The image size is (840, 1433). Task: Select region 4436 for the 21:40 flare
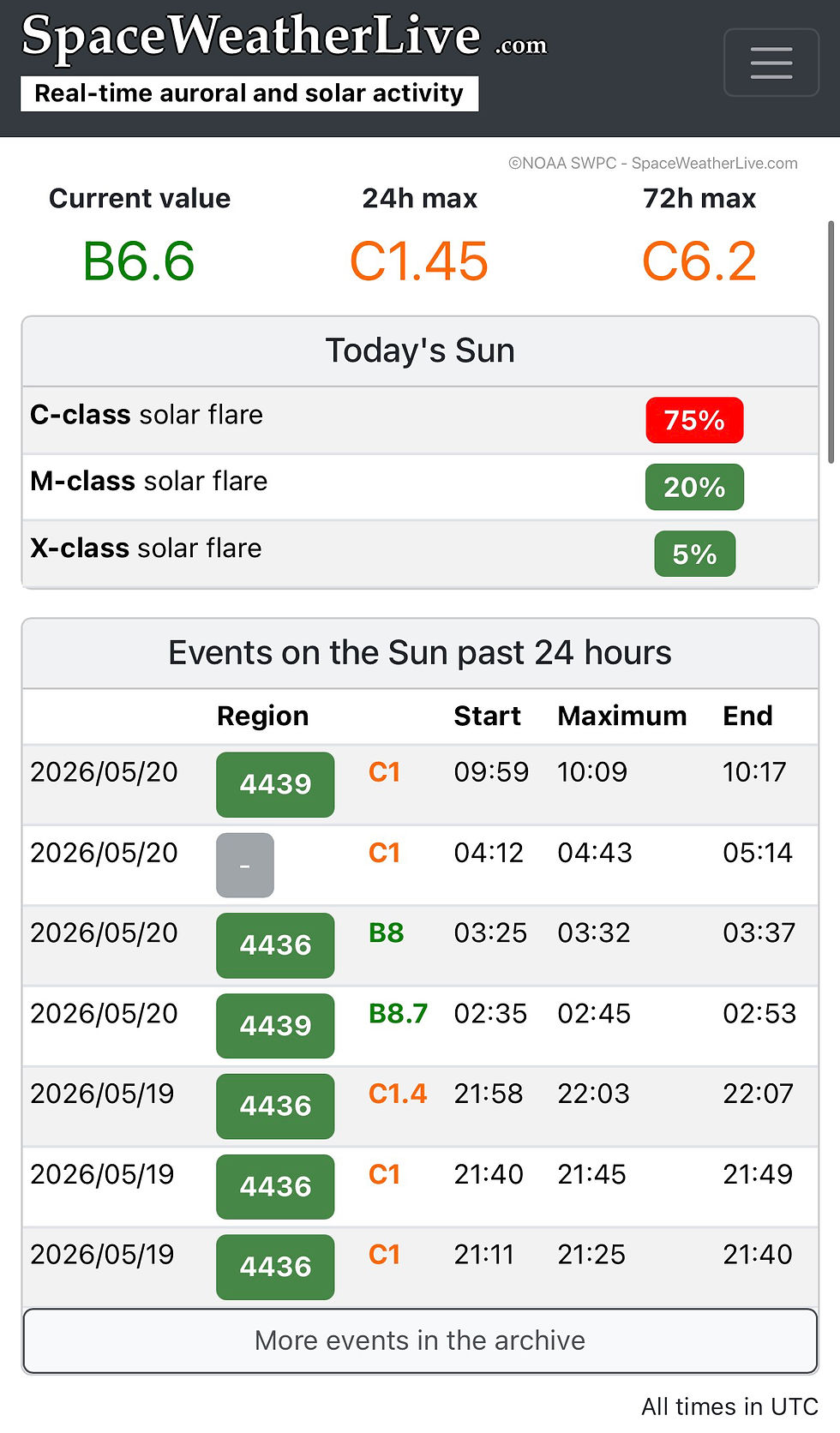click(275, 1187)
